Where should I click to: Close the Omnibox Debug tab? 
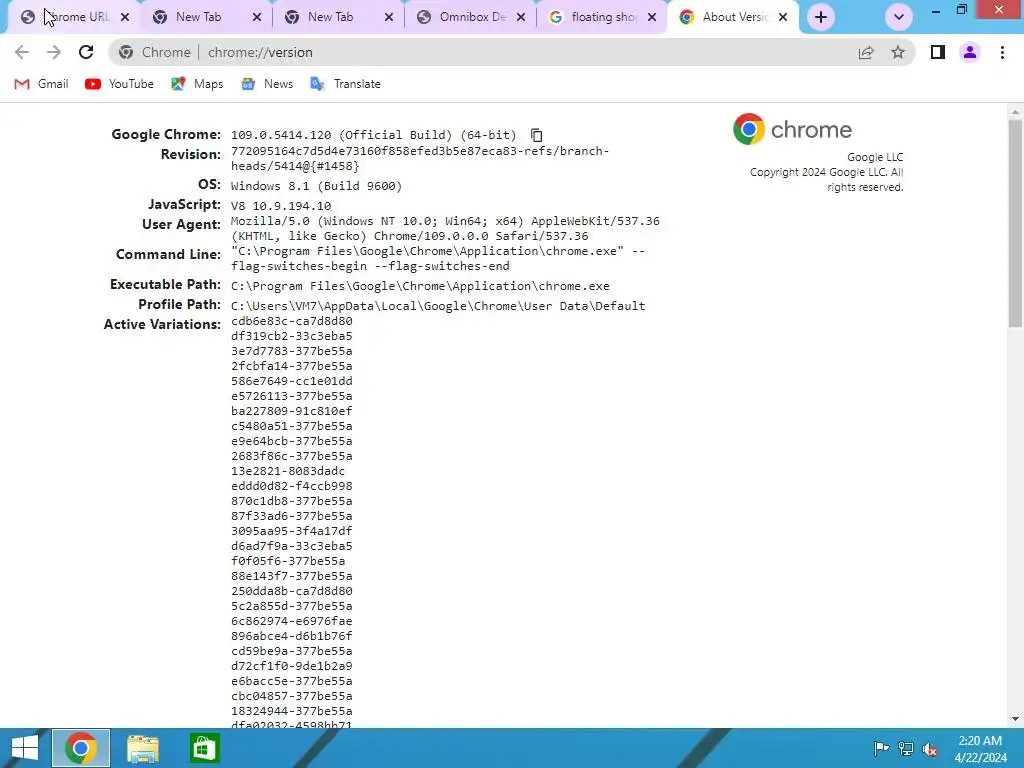point(520,17)
